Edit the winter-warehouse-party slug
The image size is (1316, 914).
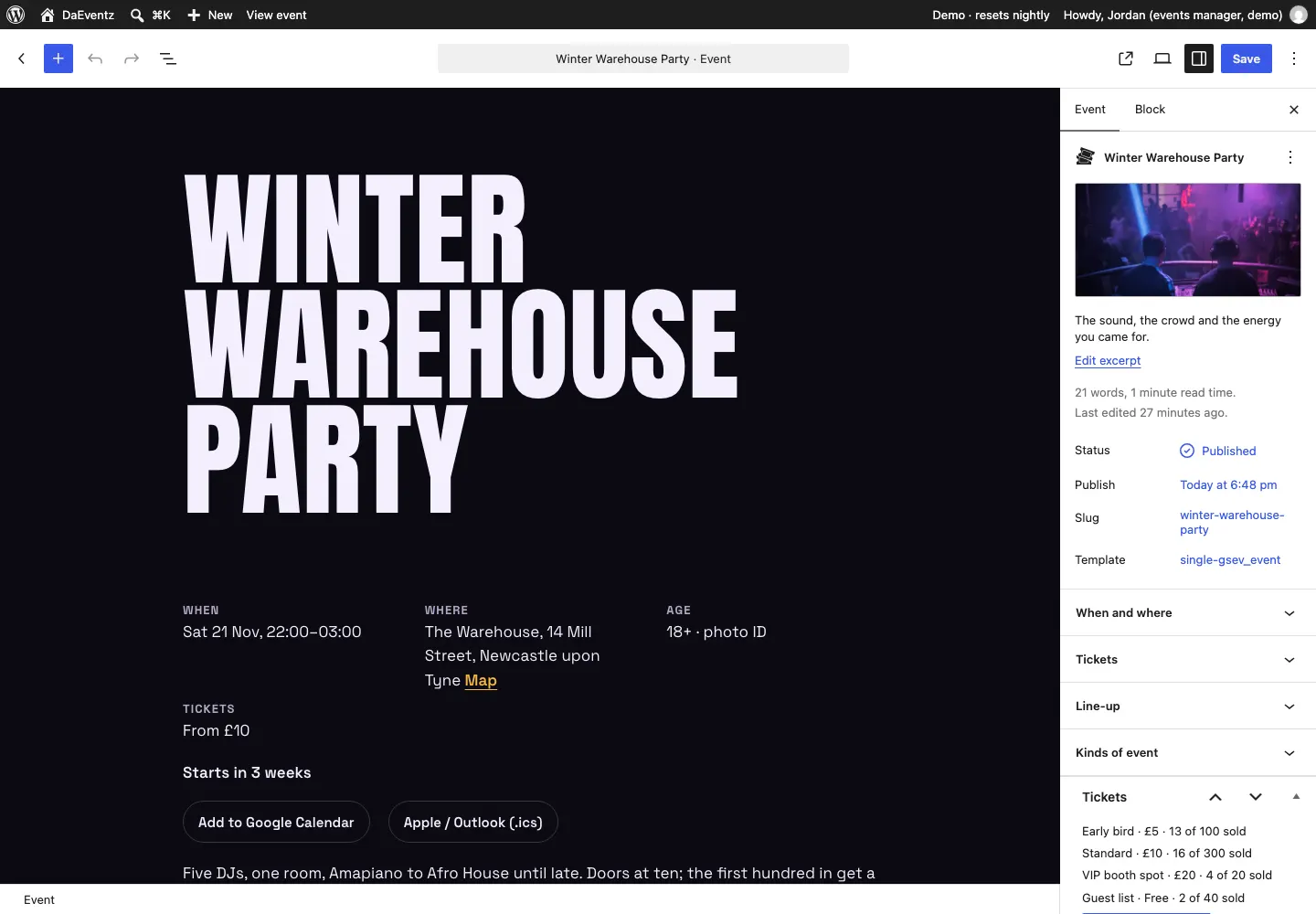click(x=1232, y=522)
